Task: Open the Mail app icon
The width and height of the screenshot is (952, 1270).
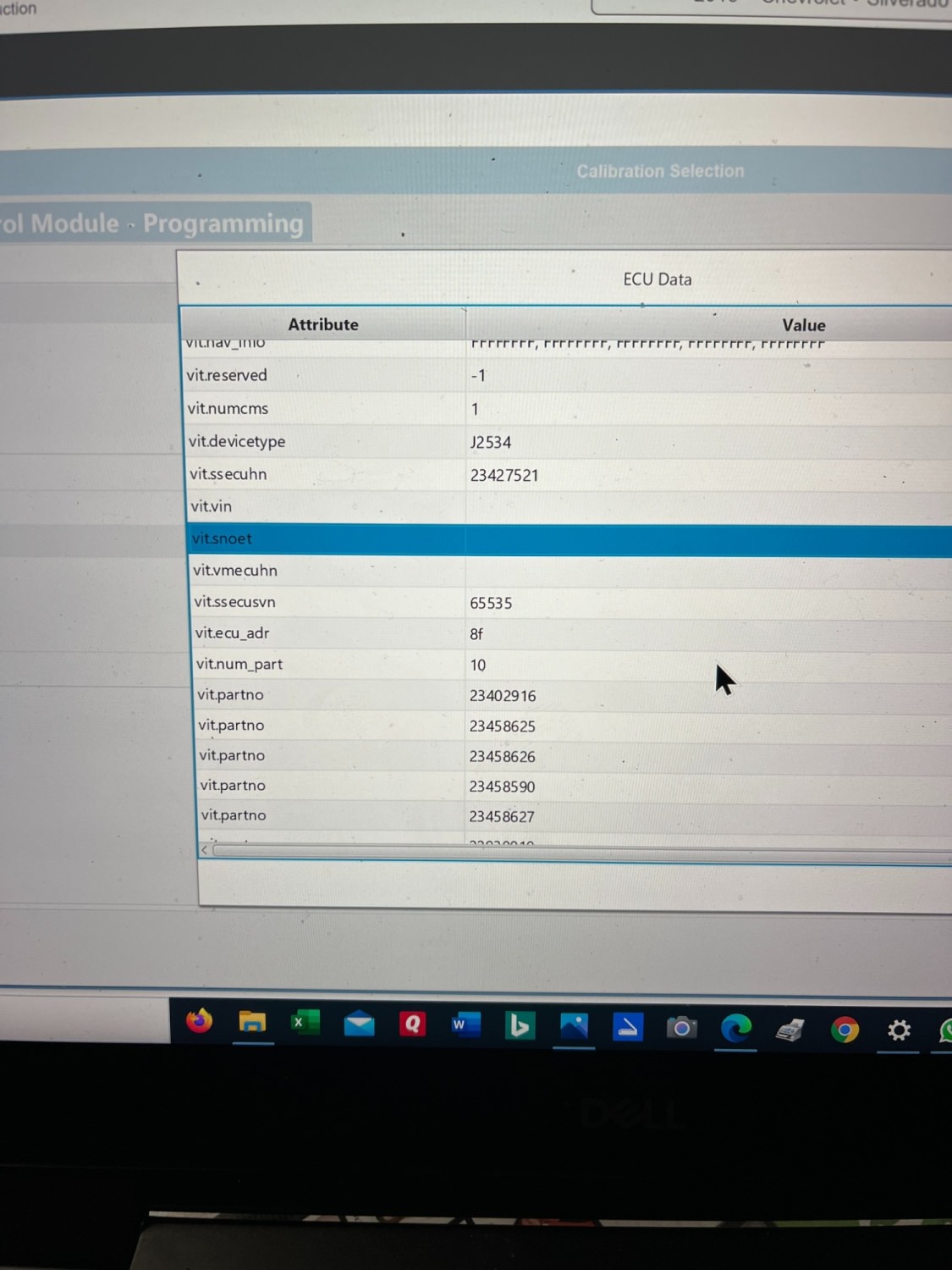Action: [x=359, y=1024]
